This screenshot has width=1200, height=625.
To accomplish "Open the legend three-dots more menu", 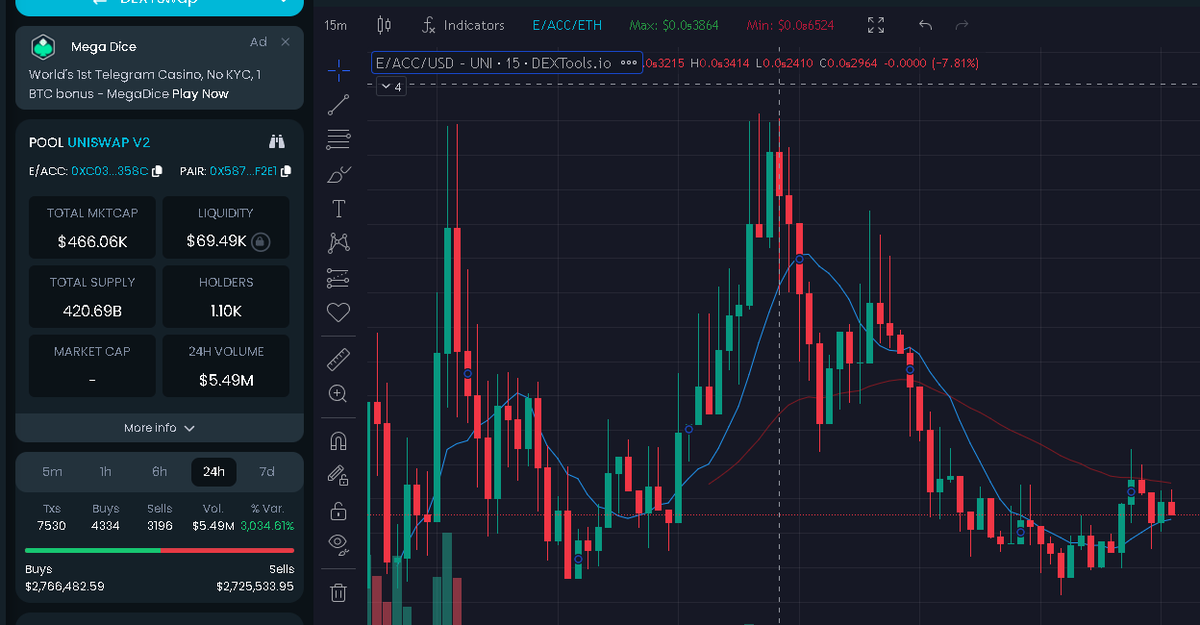I will 629,63.
